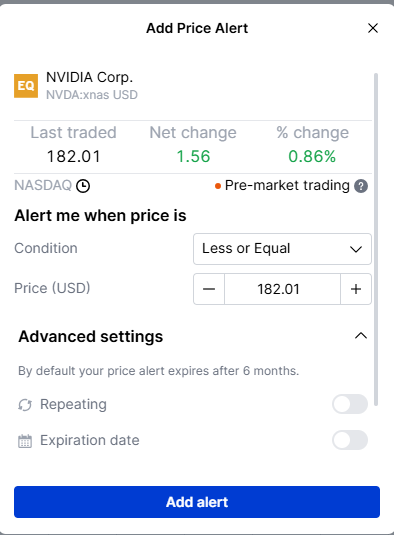
Task: Click the Add alert button
Action: pyautogui.click(x=197, y=502)
